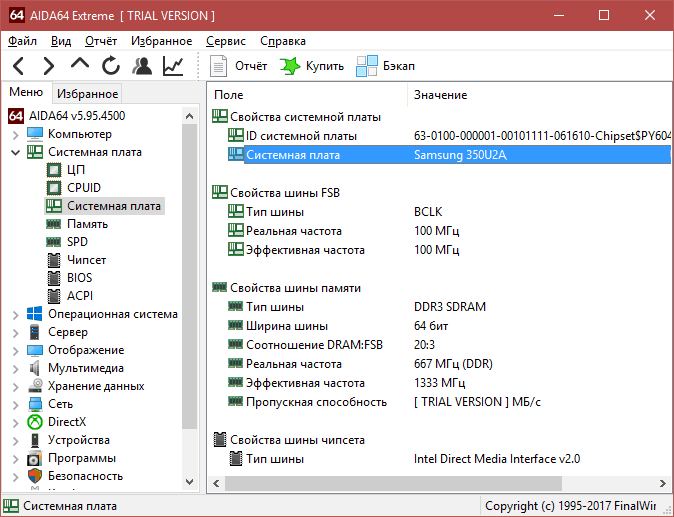674x517 pixels.
Task: Expand the Отображение tree node
Action: tap(15, 351)
